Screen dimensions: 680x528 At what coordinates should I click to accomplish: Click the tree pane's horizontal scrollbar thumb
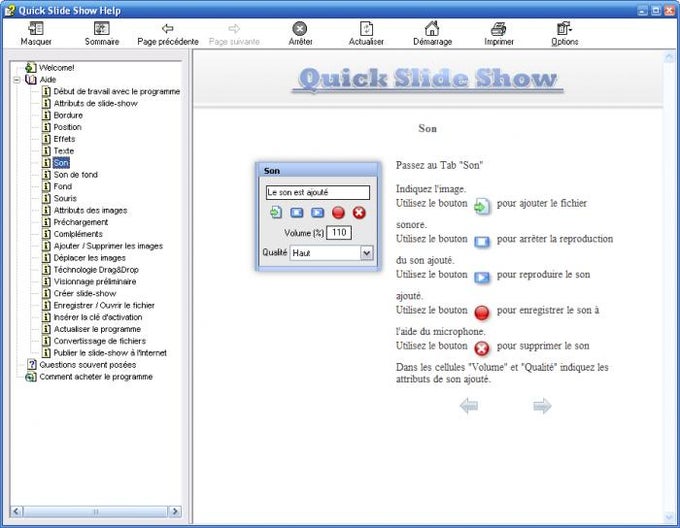[x=95, y=511]
